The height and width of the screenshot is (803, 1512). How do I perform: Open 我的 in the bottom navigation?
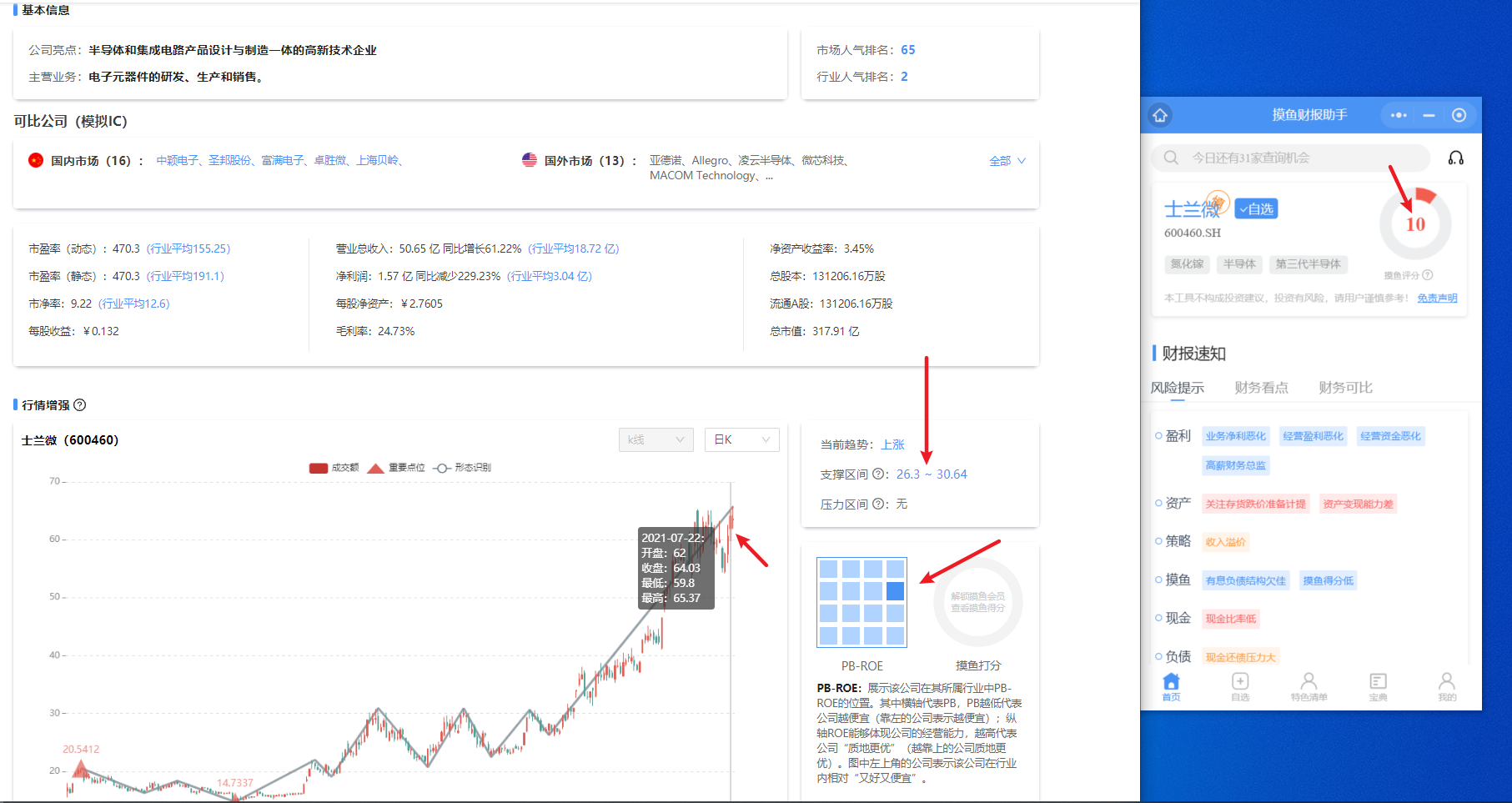click(x=1447, y=687)
